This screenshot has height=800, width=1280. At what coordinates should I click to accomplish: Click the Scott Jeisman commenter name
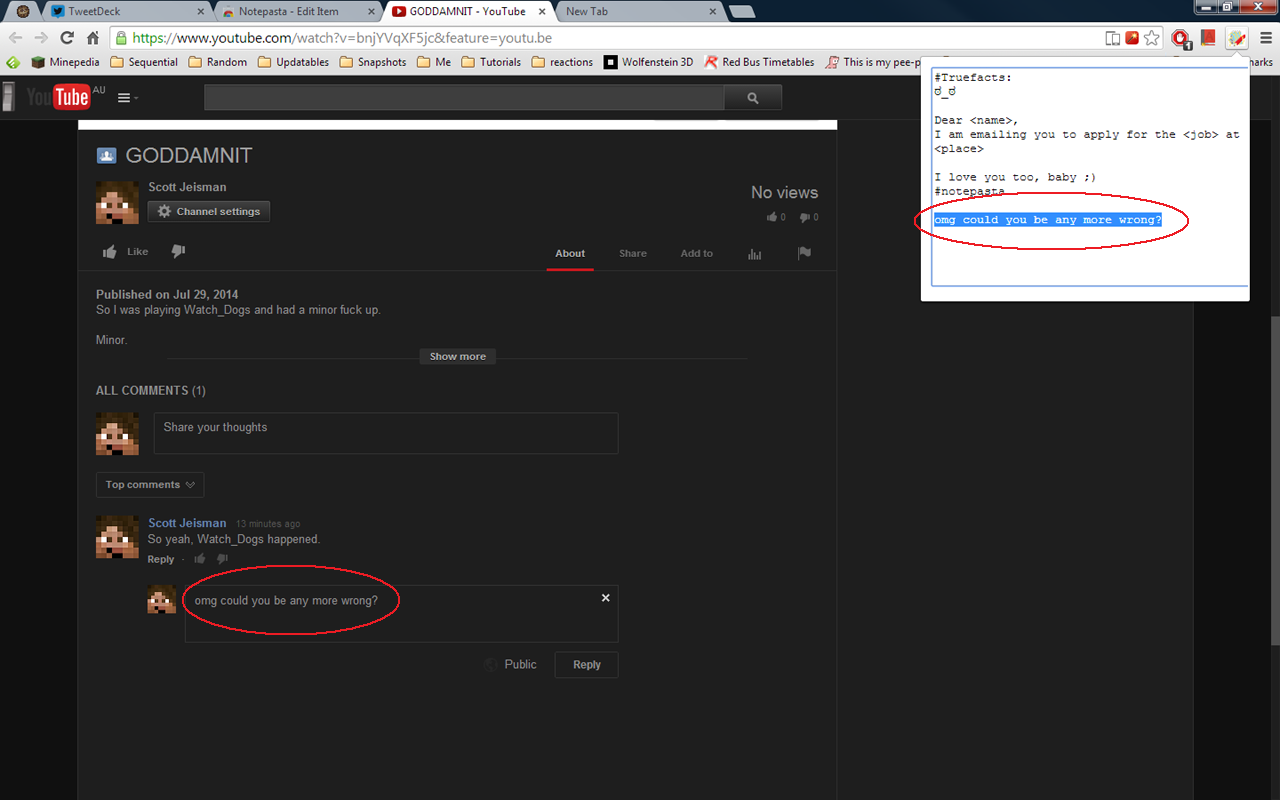[x=187, y=523]
